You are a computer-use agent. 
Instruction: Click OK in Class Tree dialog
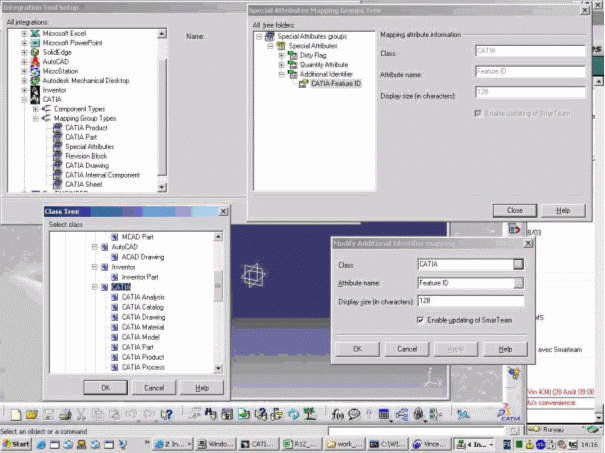[x=105, y=388]
